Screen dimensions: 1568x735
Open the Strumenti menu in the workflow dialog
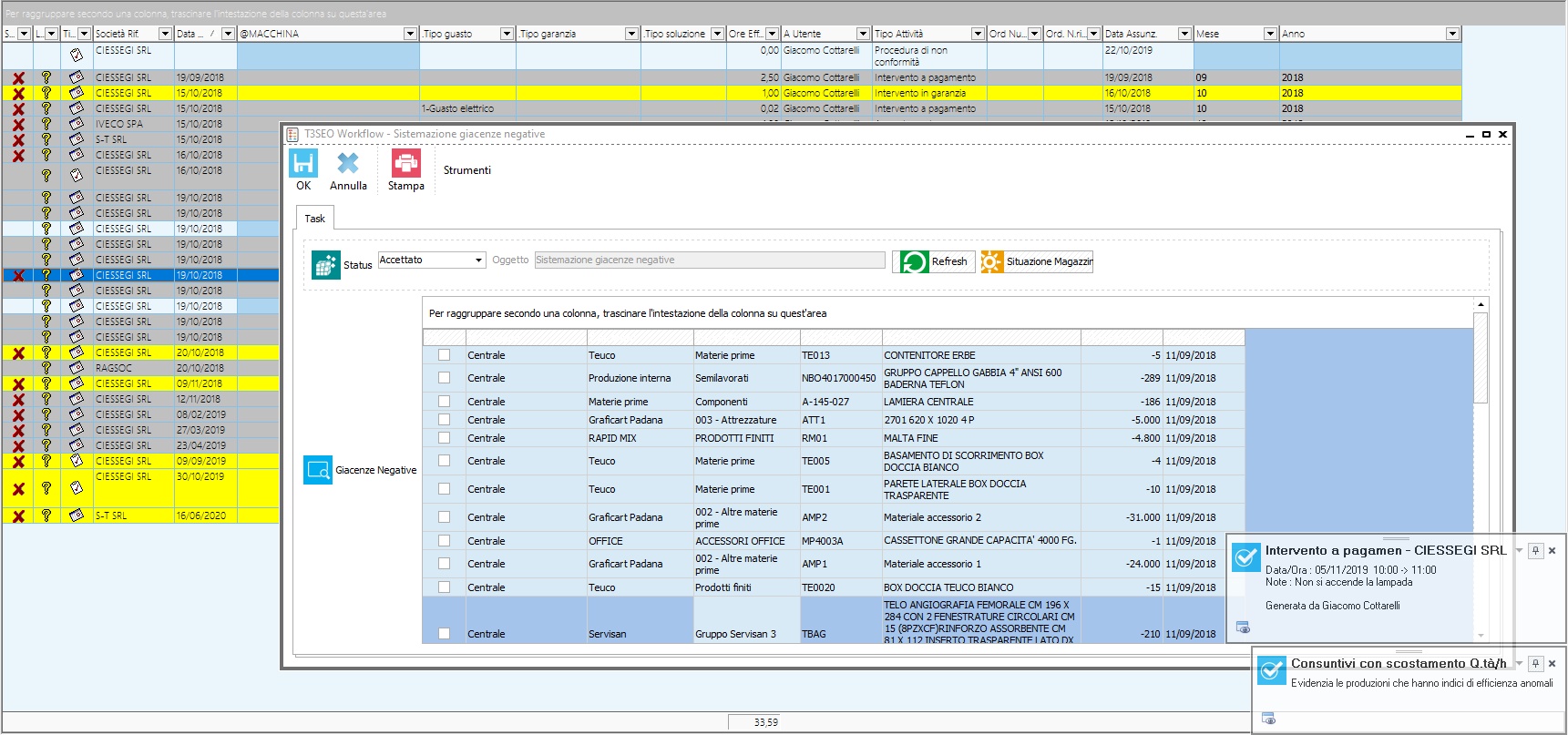[466, 170]
